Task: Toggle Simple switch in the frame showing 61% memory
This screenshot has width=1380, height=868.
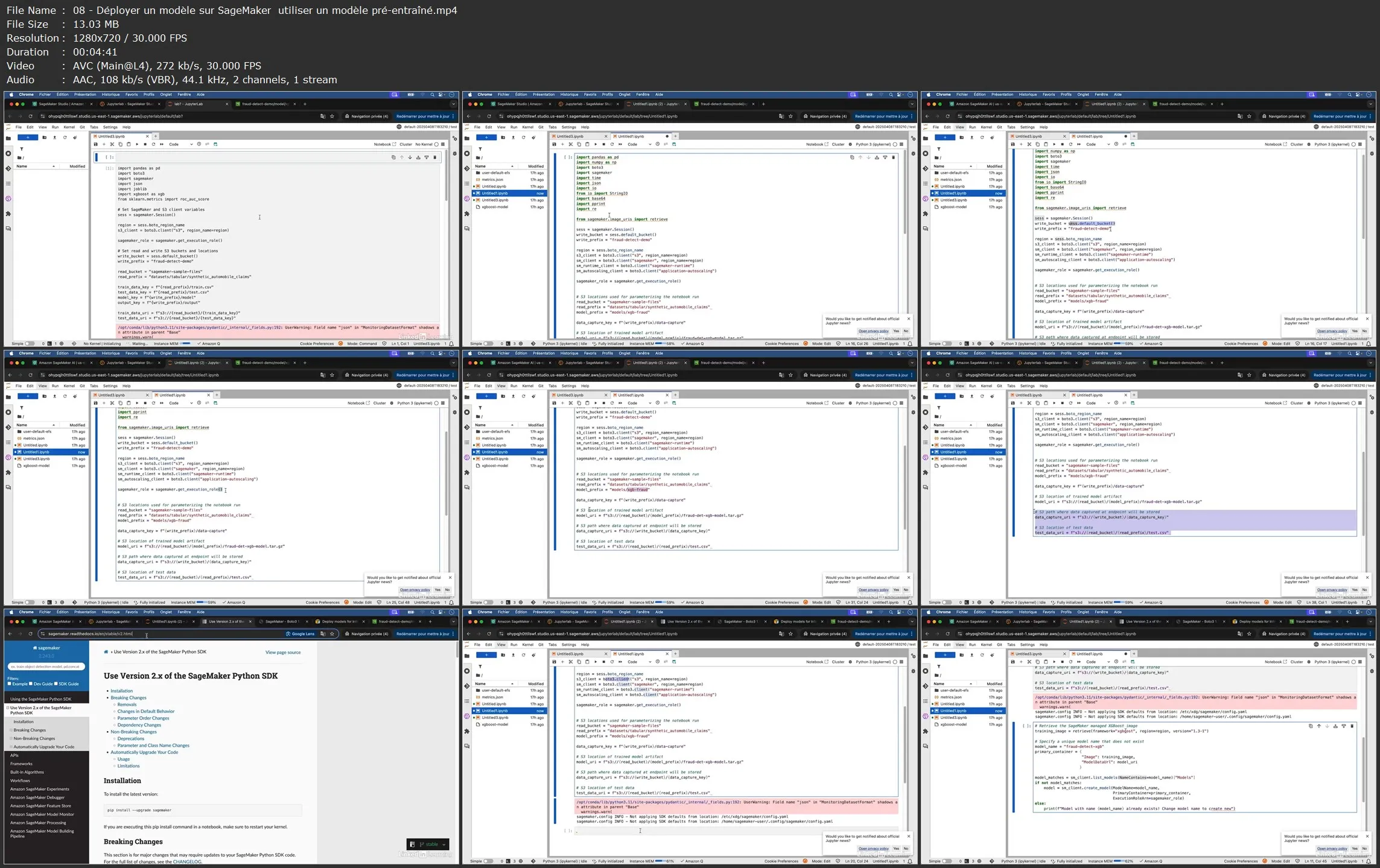Action: tap(489, 861)
